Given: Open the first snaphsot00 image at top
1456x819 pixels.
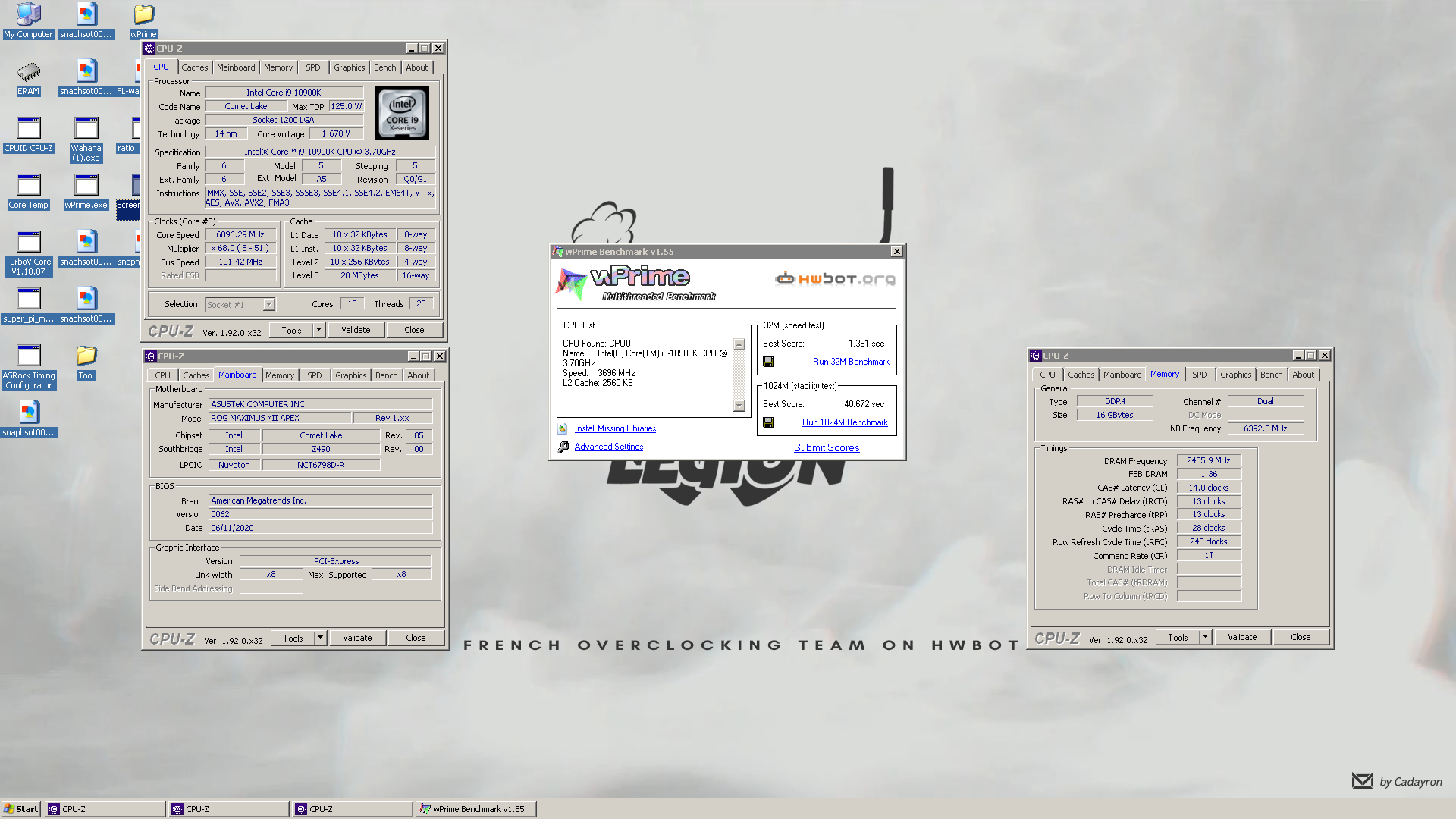Looking at the screenshot, I should pos(86,20).
